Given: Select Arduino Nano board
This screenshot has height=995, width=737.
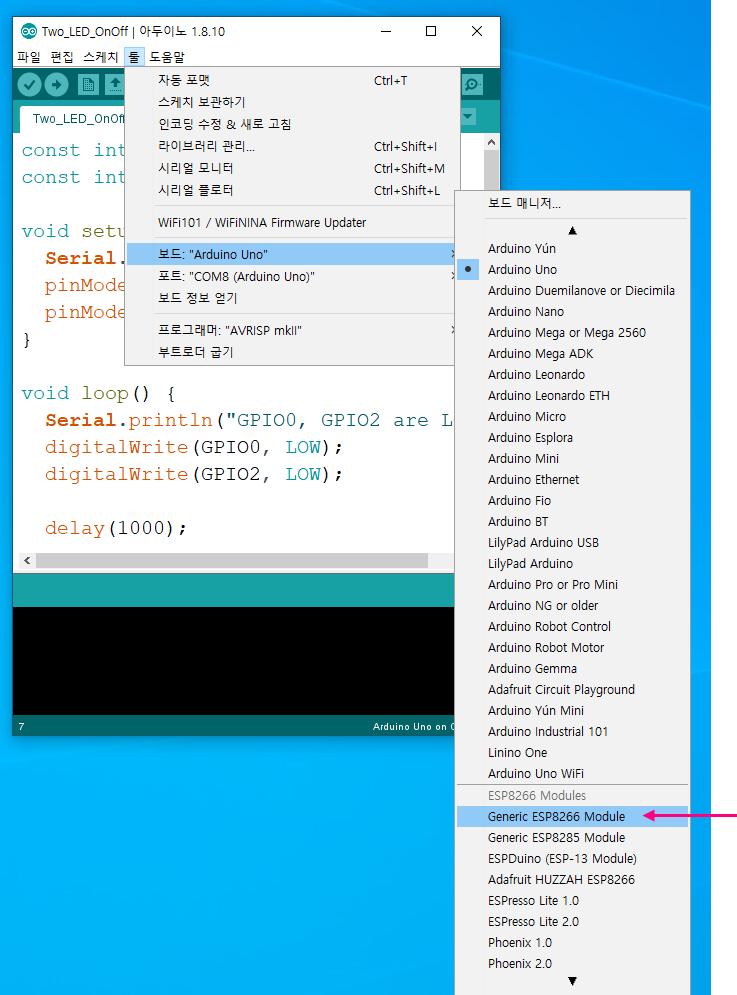Looking at the screenshot, I should coord(572,311).
